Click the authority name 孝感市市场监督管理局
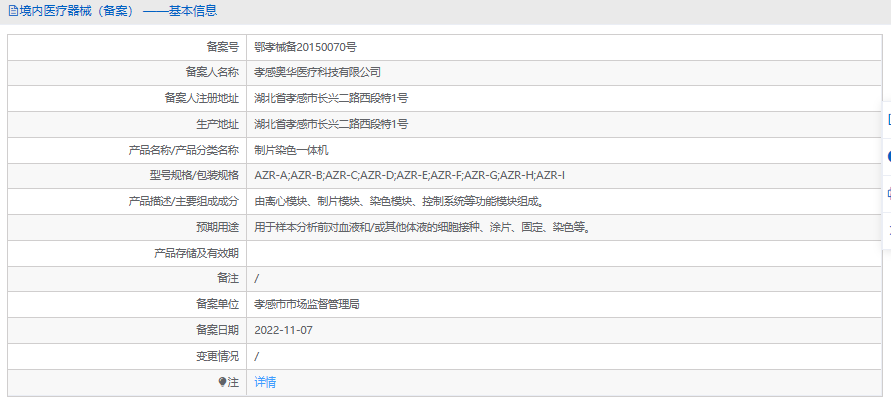Screen dimensions: 891x405 [307, 304]
